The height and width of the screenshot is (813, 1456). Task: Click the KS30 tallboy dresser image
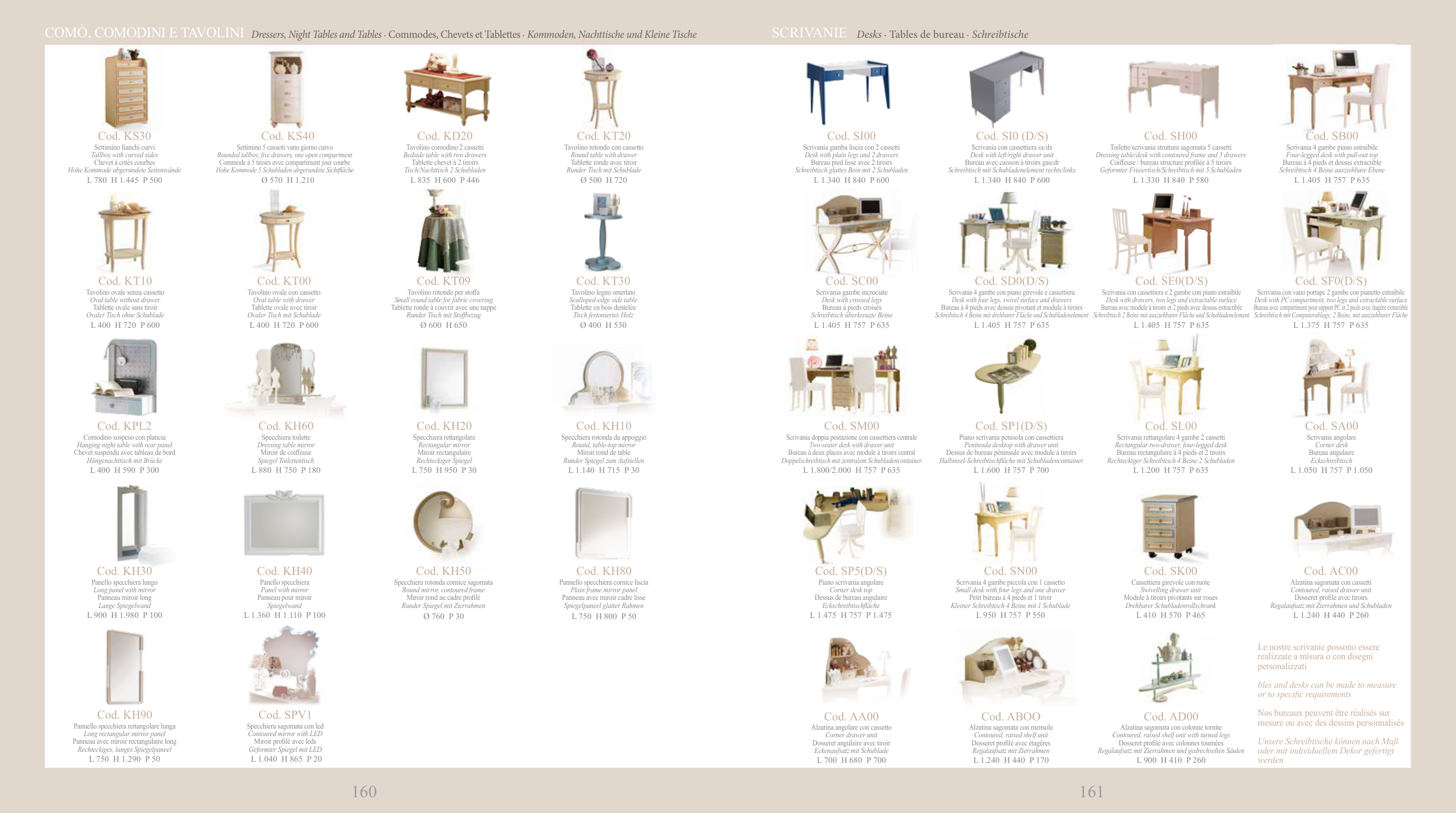pyautogui.click(x=125, y=89)
